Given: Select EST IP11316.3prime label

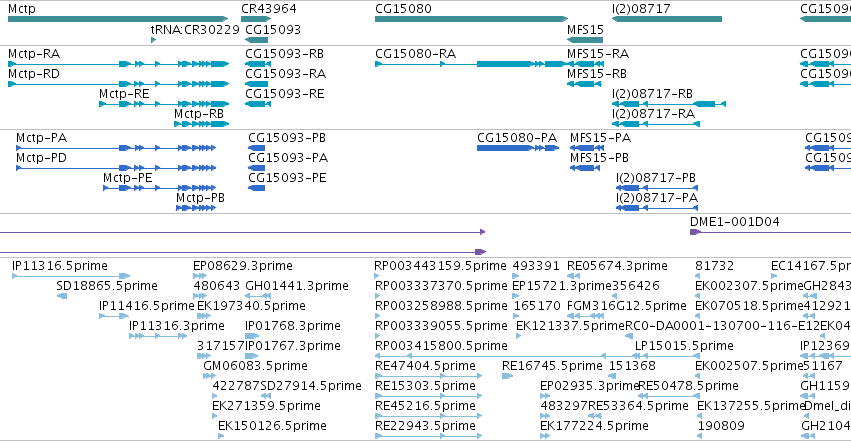Looking at the screenshot, I should tap(176, 326).
